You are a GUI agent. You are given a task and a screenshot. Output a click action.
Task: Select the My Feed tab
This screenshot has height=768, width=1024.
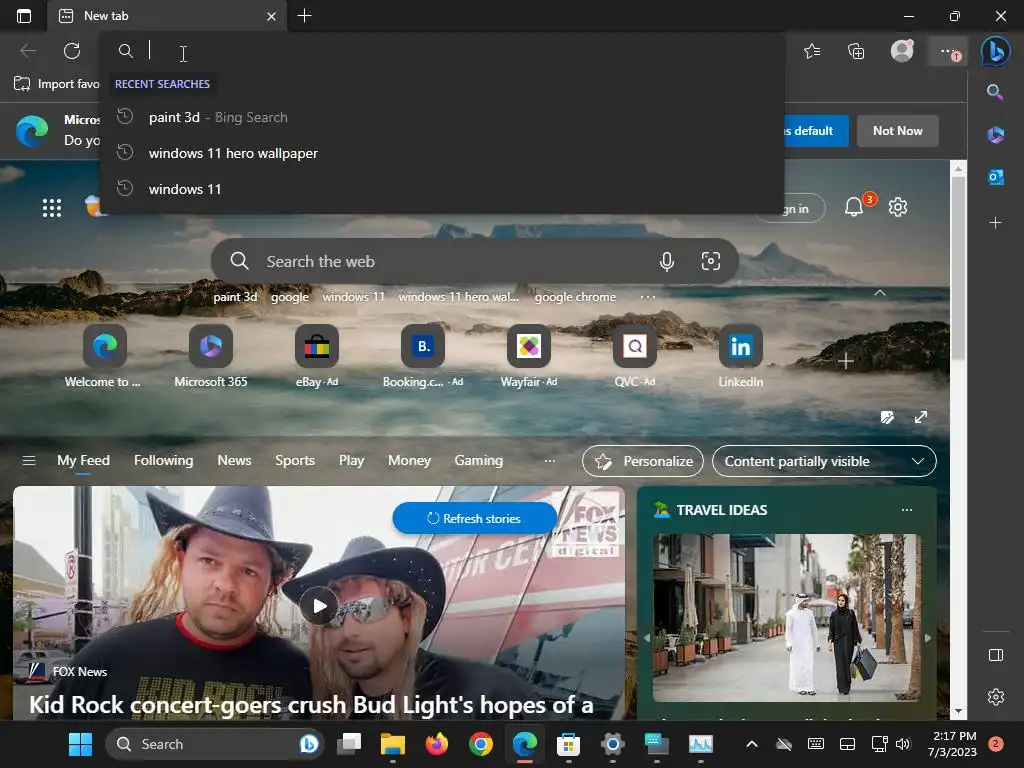click(x=84, y=460)
